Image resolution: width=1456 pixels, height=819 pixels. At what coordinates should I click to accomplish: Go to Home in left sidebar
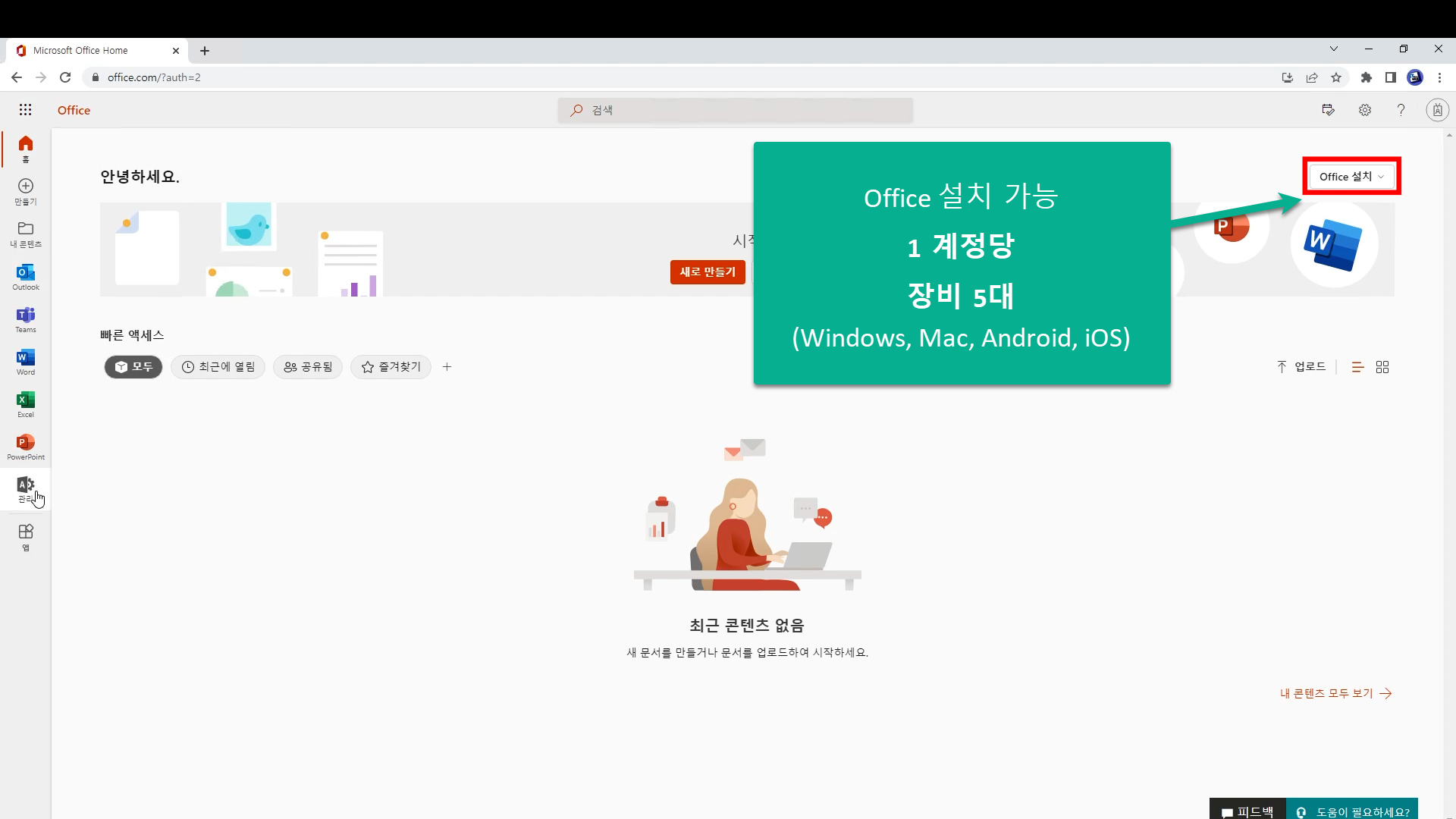click(x=26, y=148)
